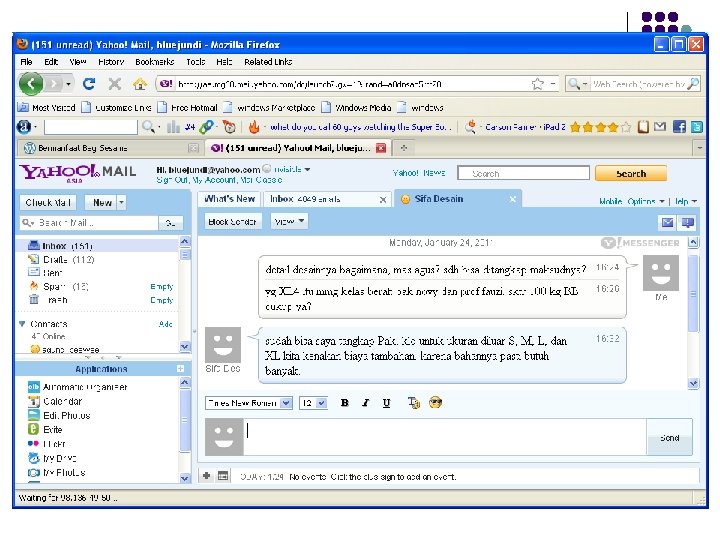Open the back-forward history dropdown arrow
Image resolution: width=720 pixels, height=540 pixels.
click(x=68, y=84)
